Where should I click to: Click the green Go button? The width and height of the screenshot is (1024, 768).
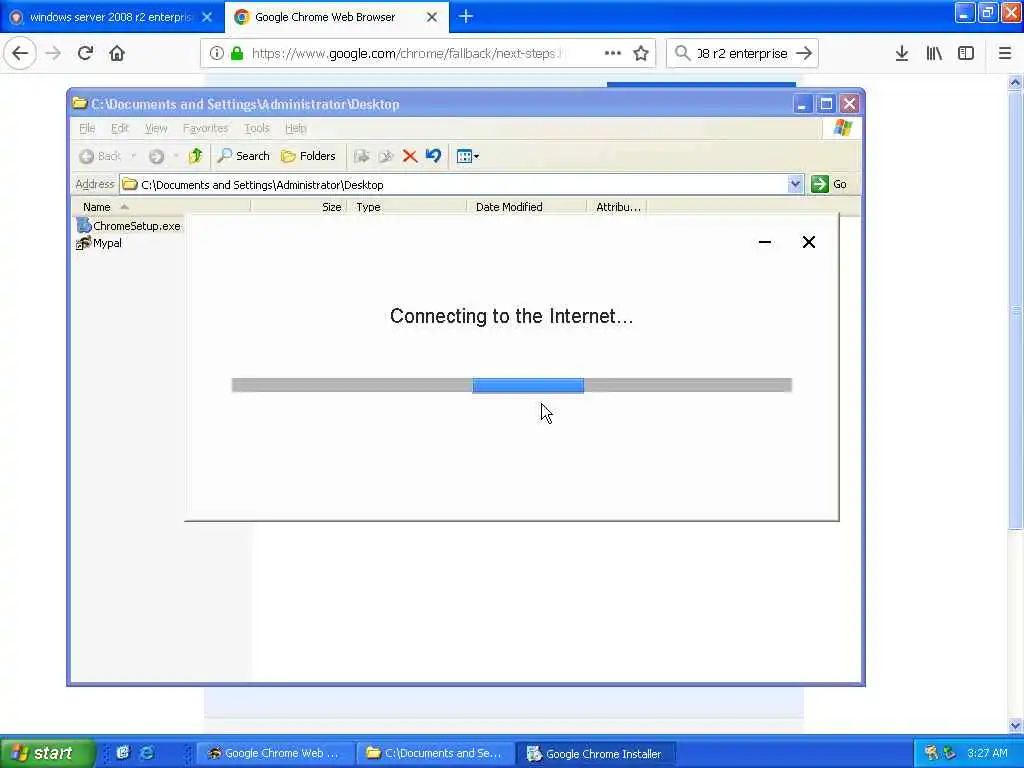[x=829, y=184]
